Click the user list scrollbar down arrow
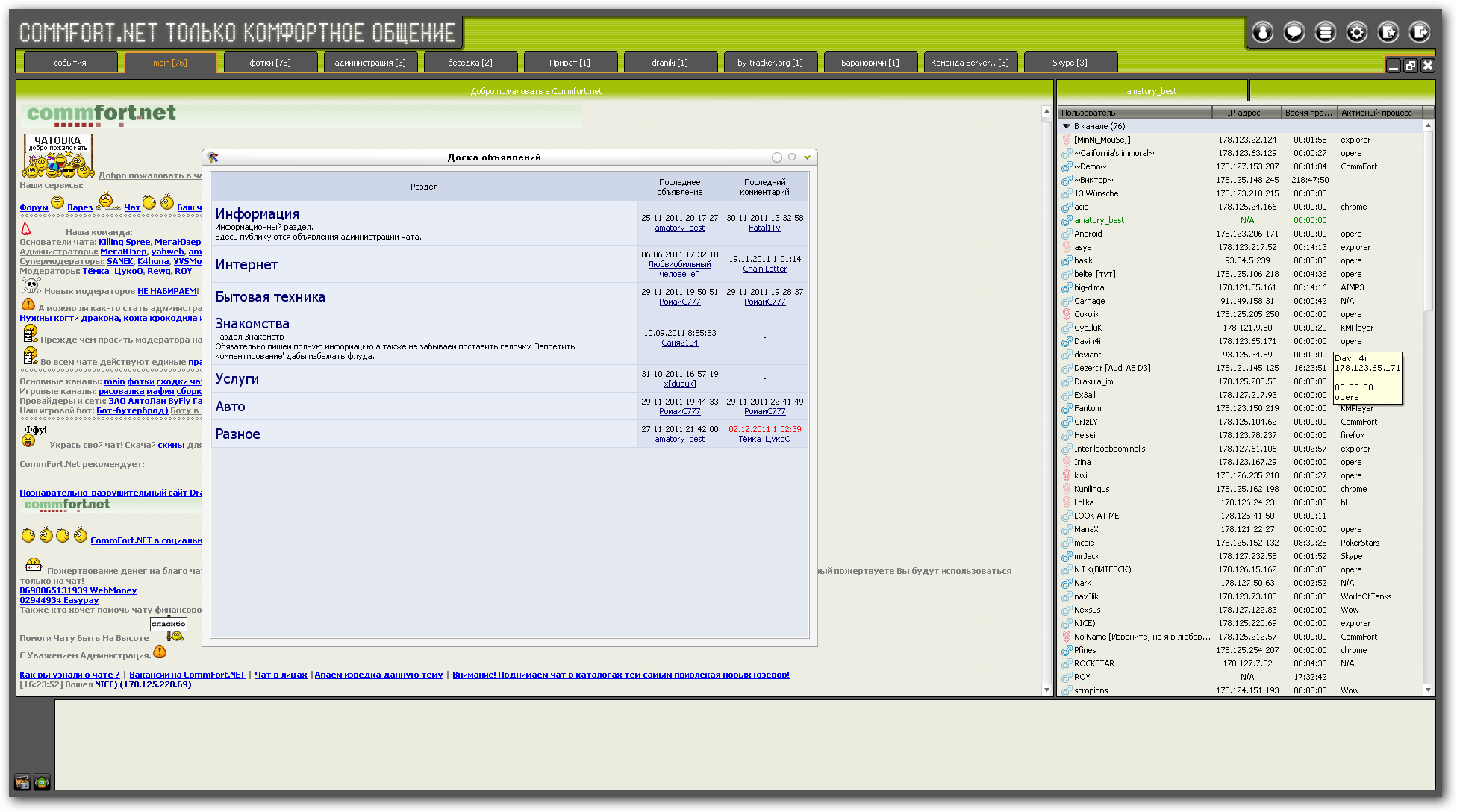The width and height of the screenshot is (1457, 812). pos(1429,690)
